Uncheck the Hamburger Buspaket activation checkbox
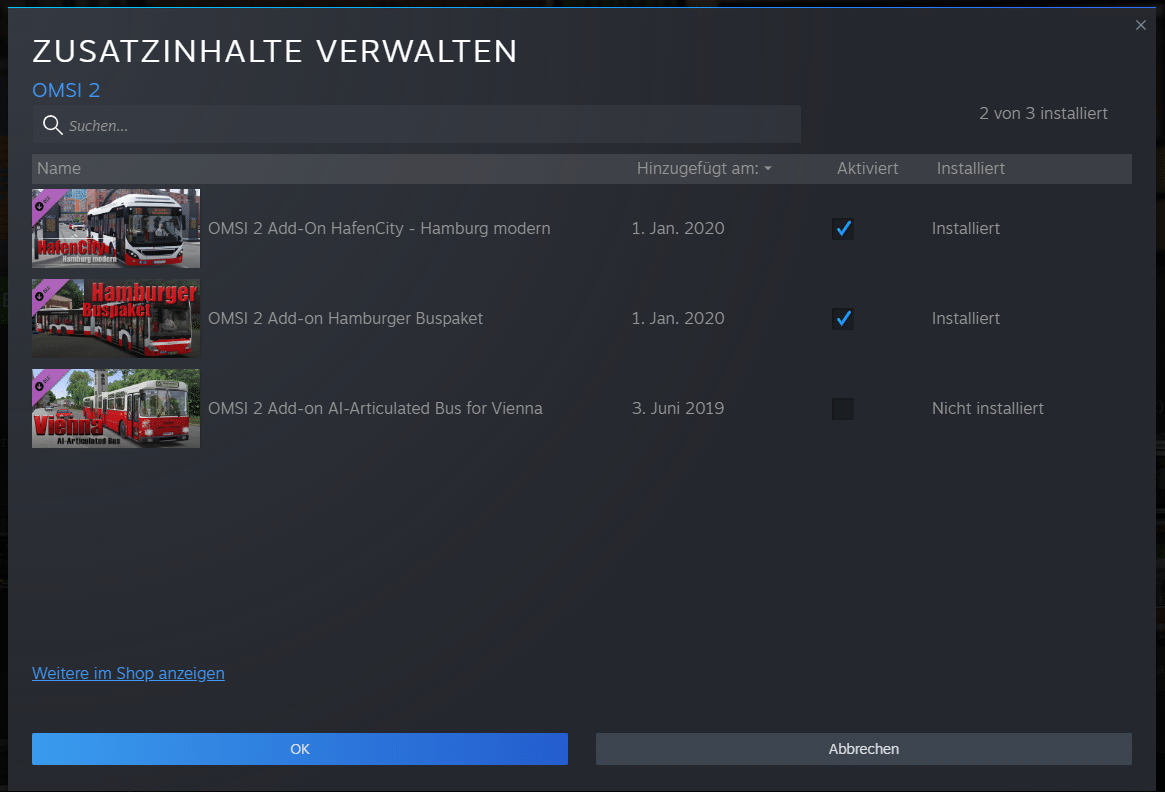 point(843,319)
